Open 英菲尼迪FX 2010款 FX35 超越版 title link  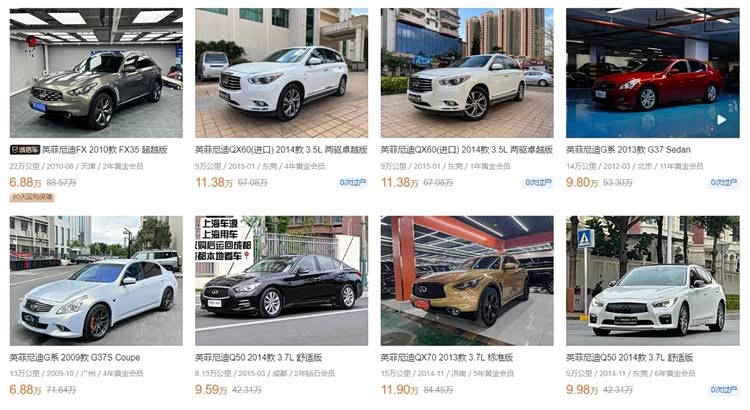(104, 150)
